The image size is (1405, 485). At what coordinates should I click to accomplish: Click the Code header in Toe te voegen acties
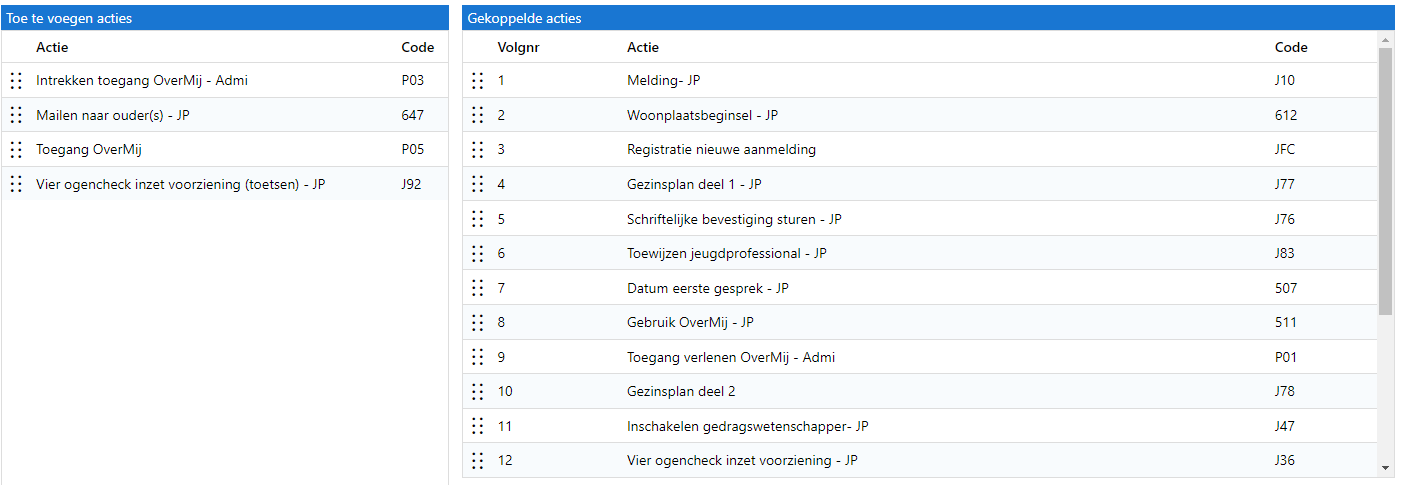click(418, 47)
